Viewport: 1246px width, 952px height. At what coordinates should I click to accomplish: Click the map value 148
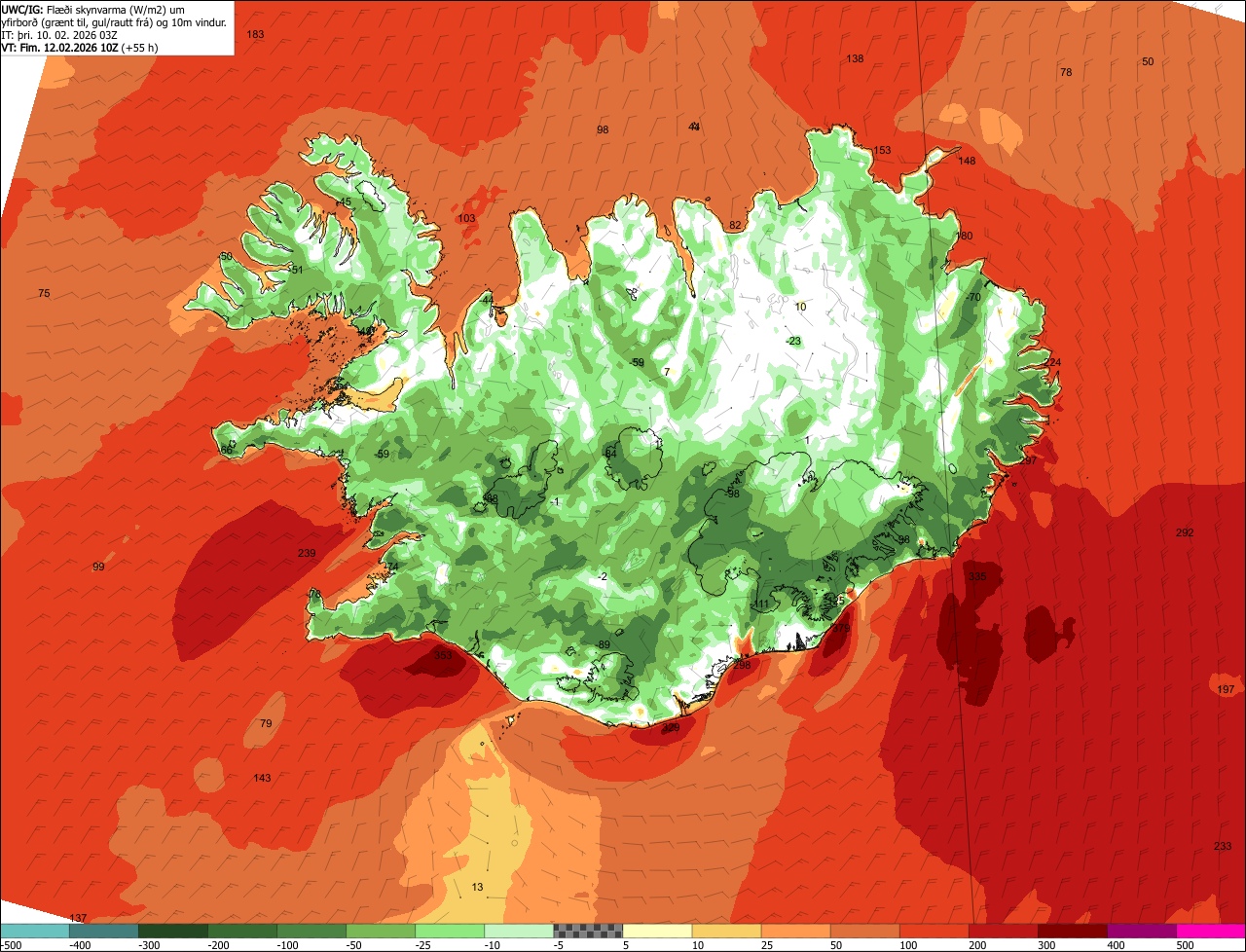point(967,161)
